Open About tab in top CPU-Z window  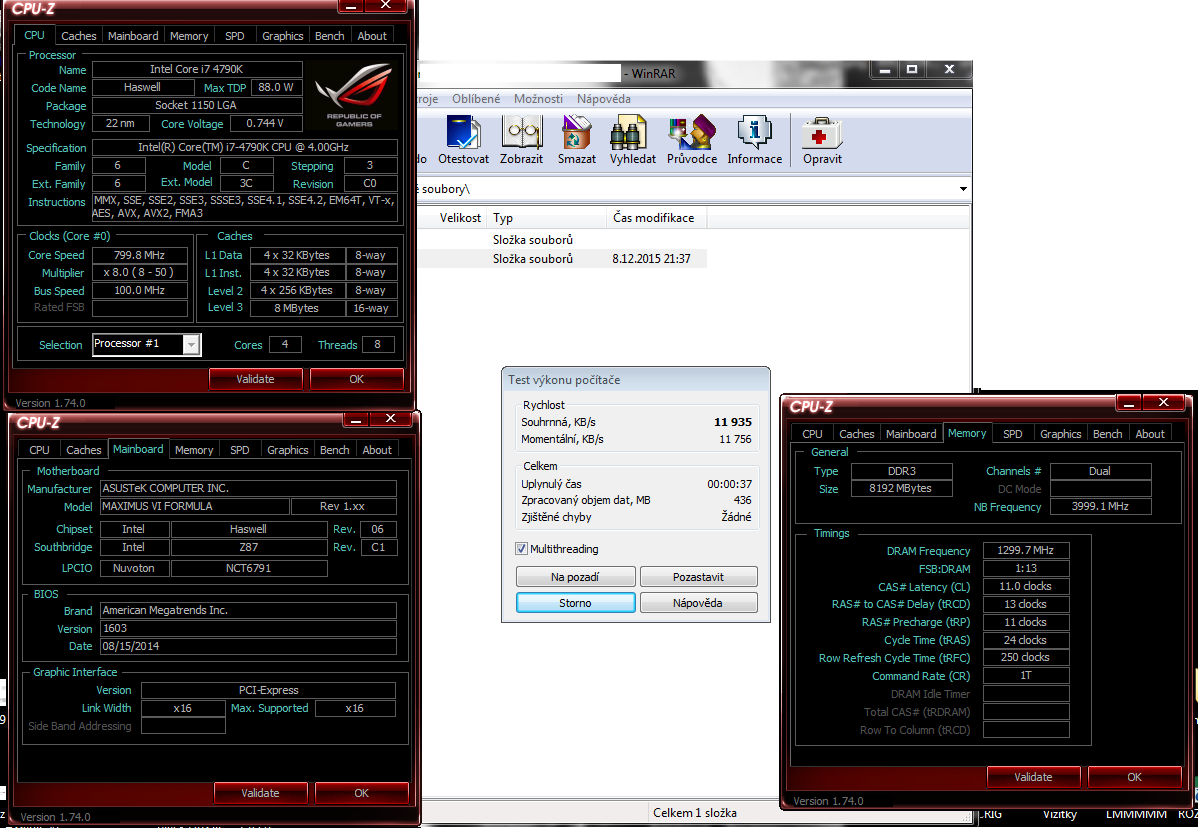pos(372,36)
